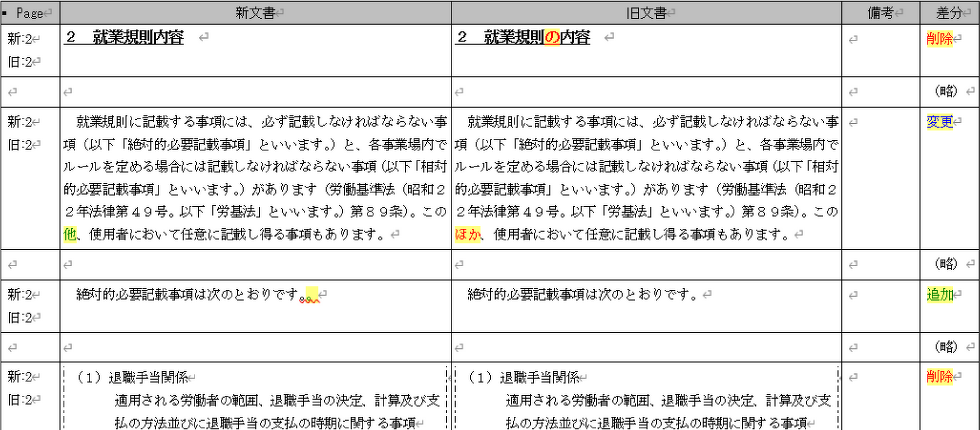Click yellow-highlighted mark after 次のとおりです in new document

(x=311, y=295)
